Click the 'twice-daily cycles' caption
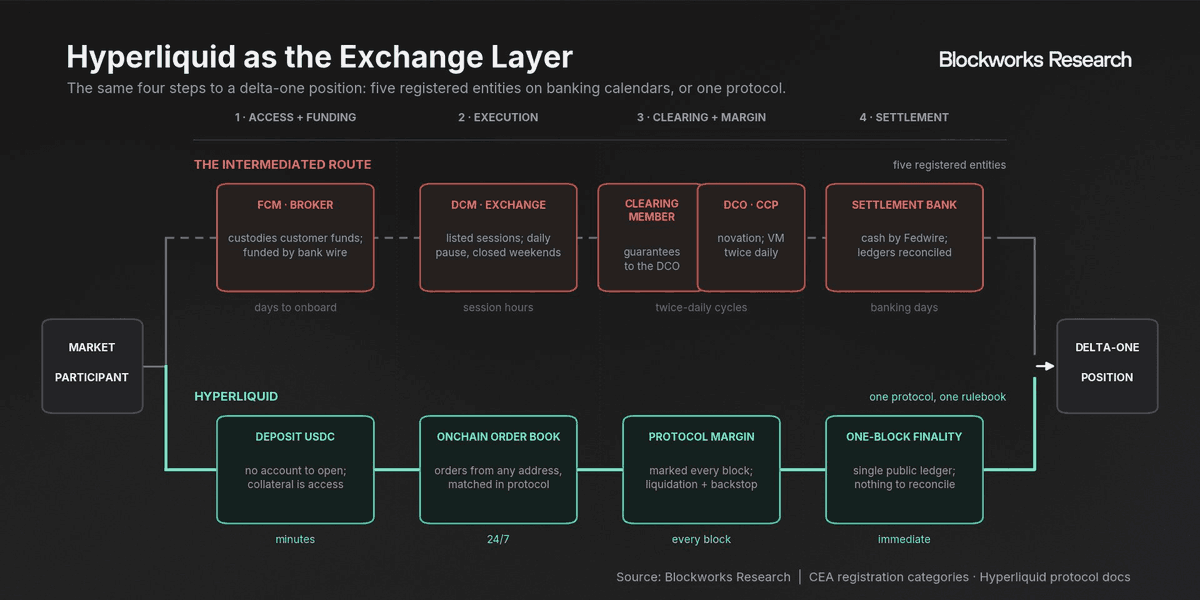 point(701,307)
